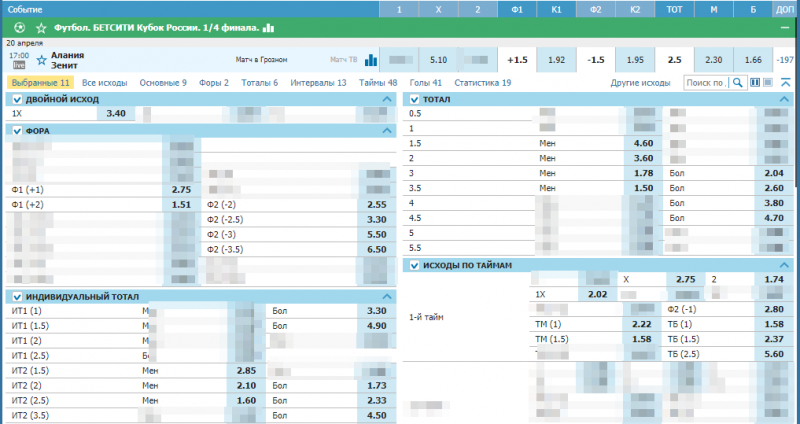Toggle the ДВОЙНОЙ ИСХОД checkbox

click(x=17, y=100)
